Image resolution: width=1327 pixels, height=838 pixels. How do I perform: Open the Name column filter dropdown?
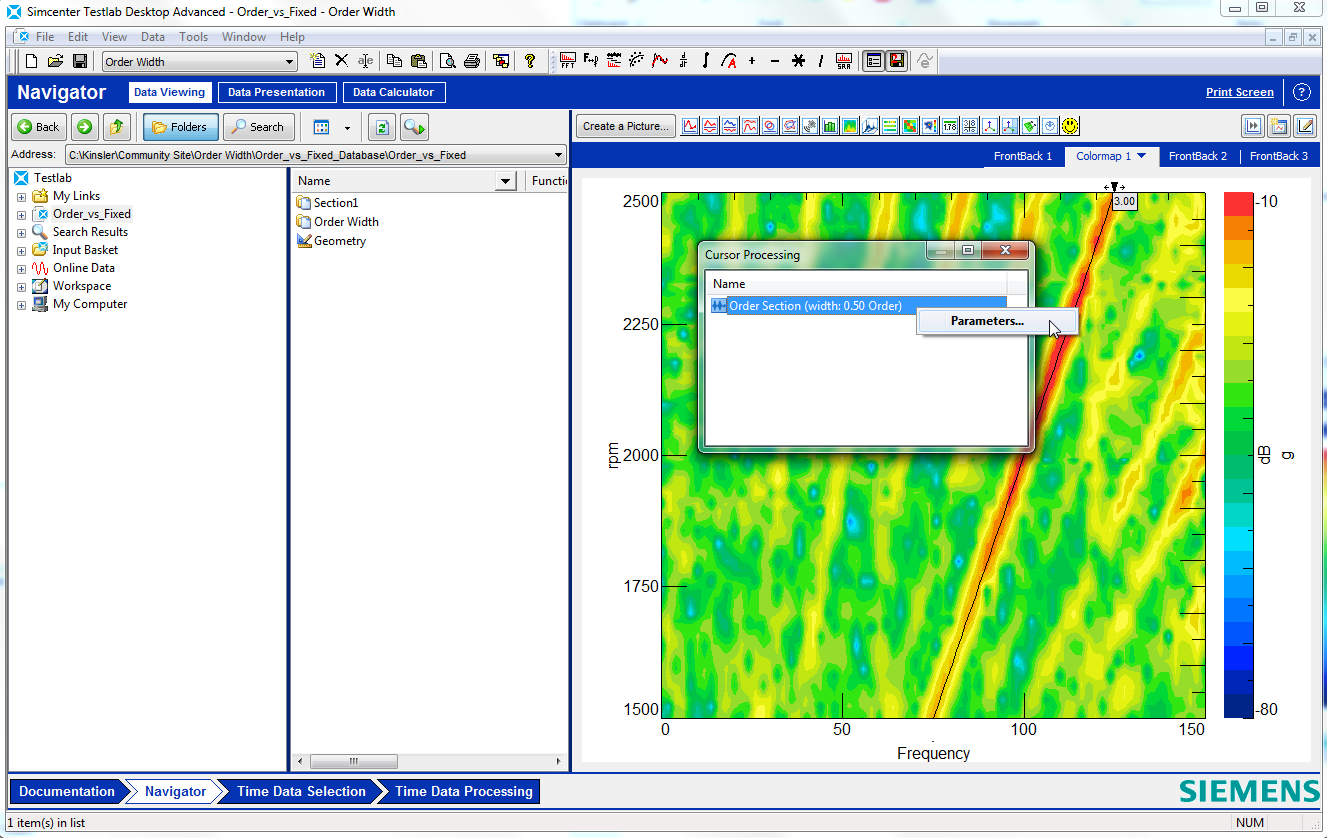click(x=506, y=181)
